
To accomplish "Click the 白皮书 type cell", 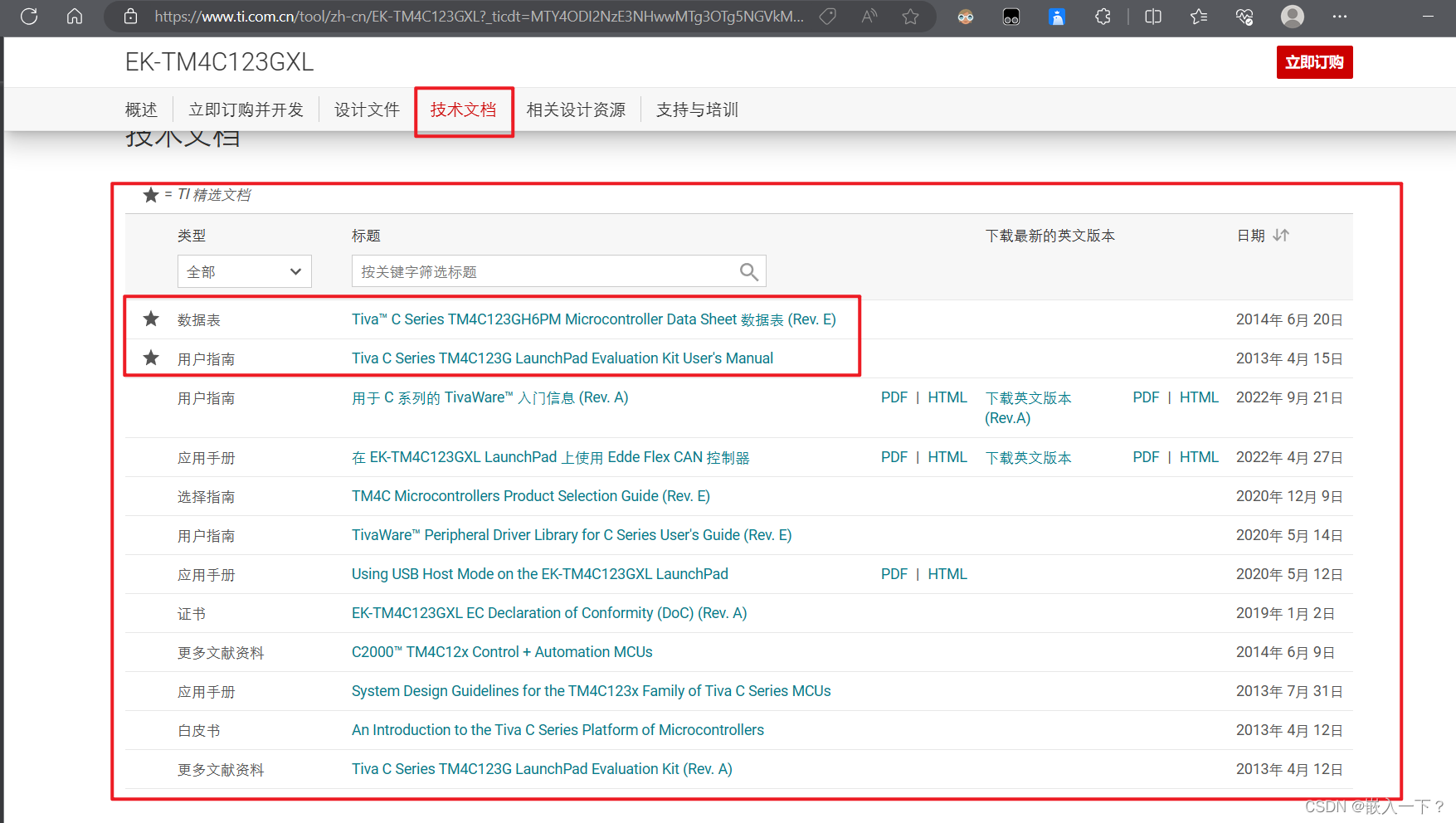I will point(198,731).
